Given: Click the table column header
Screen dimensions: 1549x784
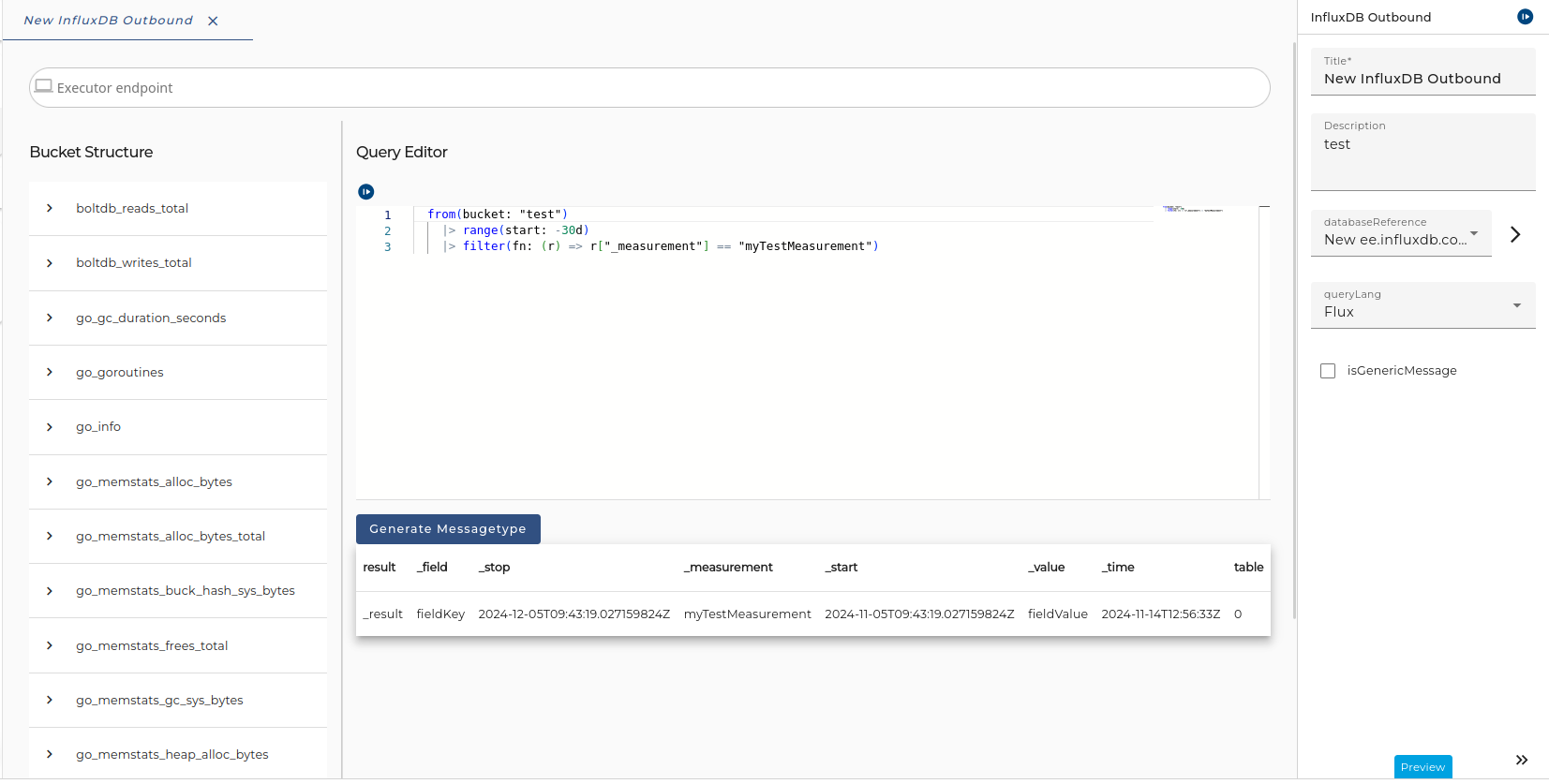Looking at the screenshot, I should 1249,568.
